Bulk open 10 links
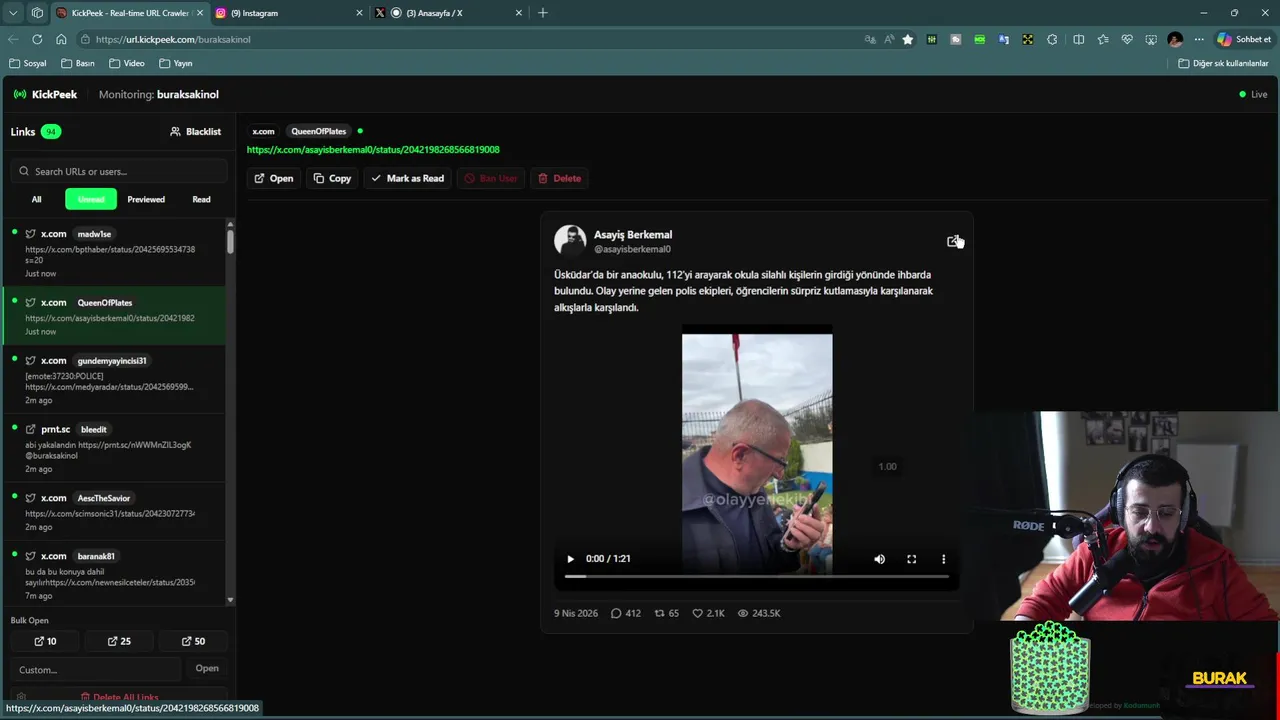 pyautogui.click(x=45, y=641)
